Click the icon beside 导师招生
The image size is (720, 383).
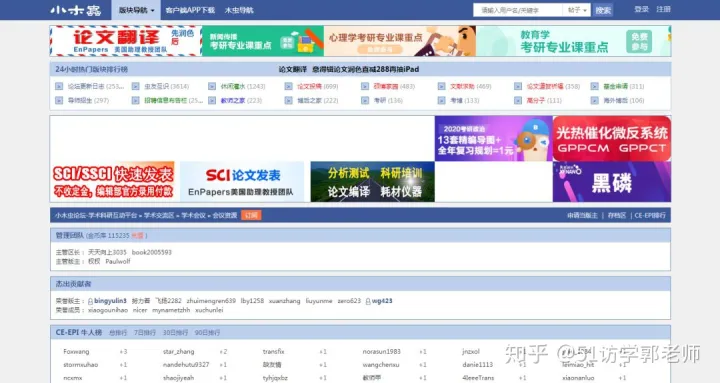tap(59, 100)
